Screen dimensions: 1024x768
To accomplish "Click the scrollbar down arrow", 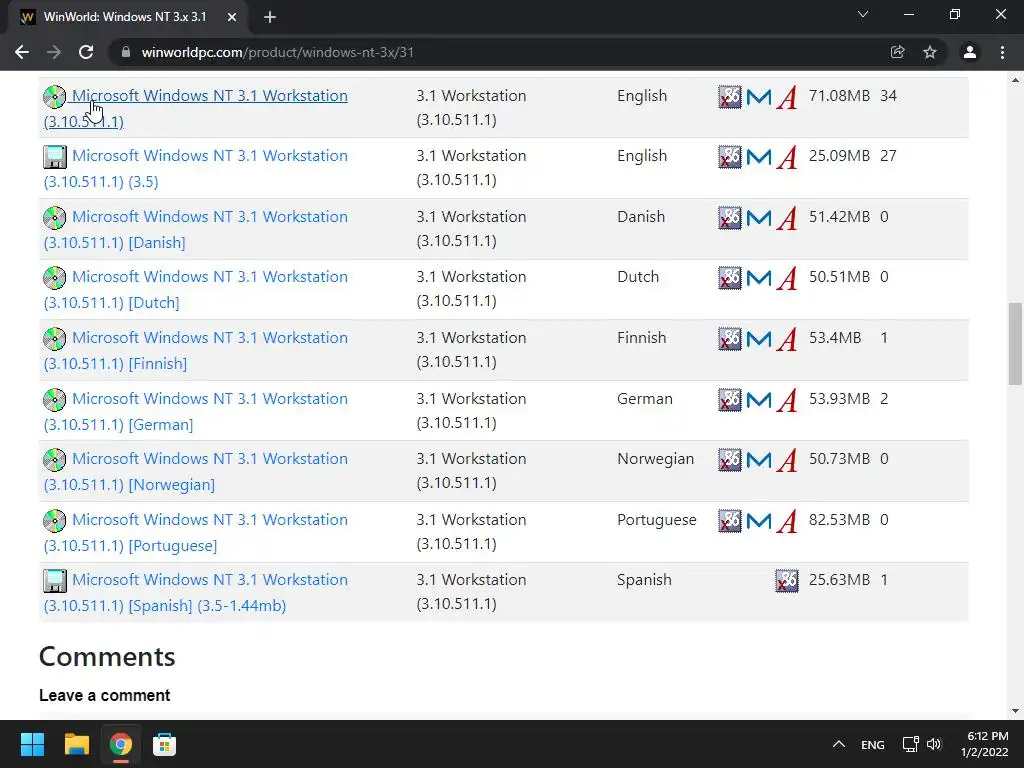I will tap(1015, 711).
